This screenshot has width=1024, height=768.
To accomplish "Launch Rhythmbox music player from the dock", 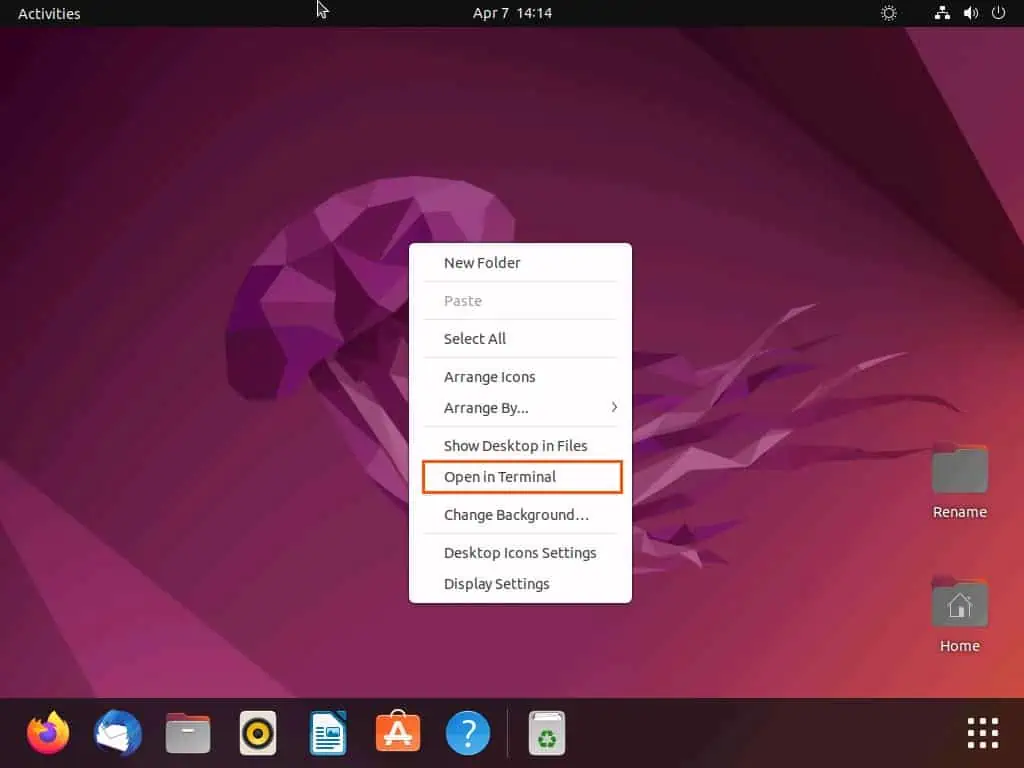I will tap(257, 733).
